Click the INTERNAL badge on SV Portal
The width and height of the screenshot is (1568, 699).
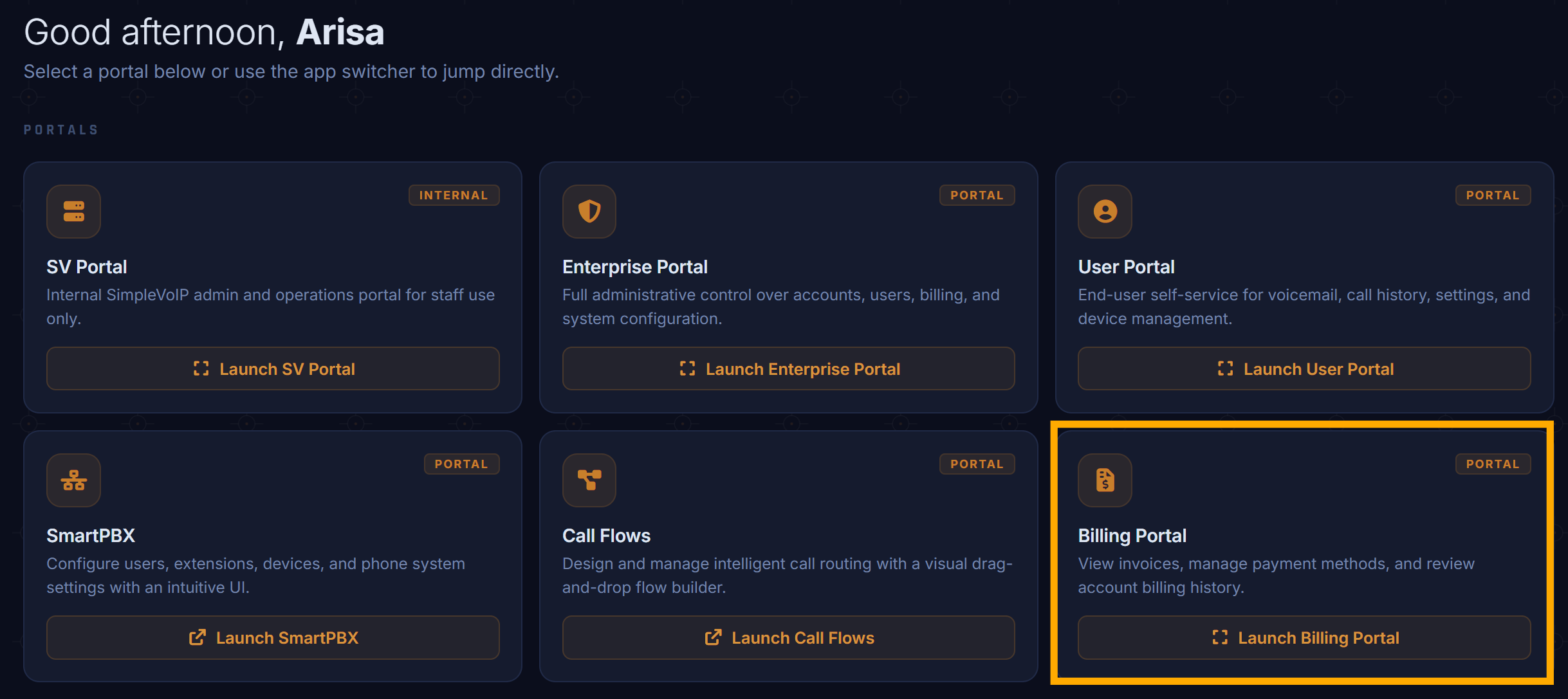[x=454, y=195]
